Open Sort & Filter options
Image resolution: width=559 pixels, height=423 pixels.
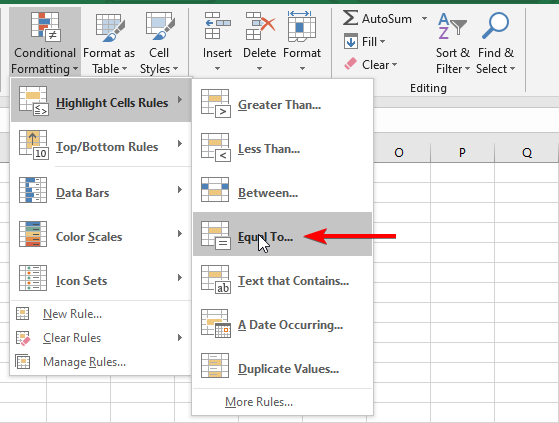[453, 43]
